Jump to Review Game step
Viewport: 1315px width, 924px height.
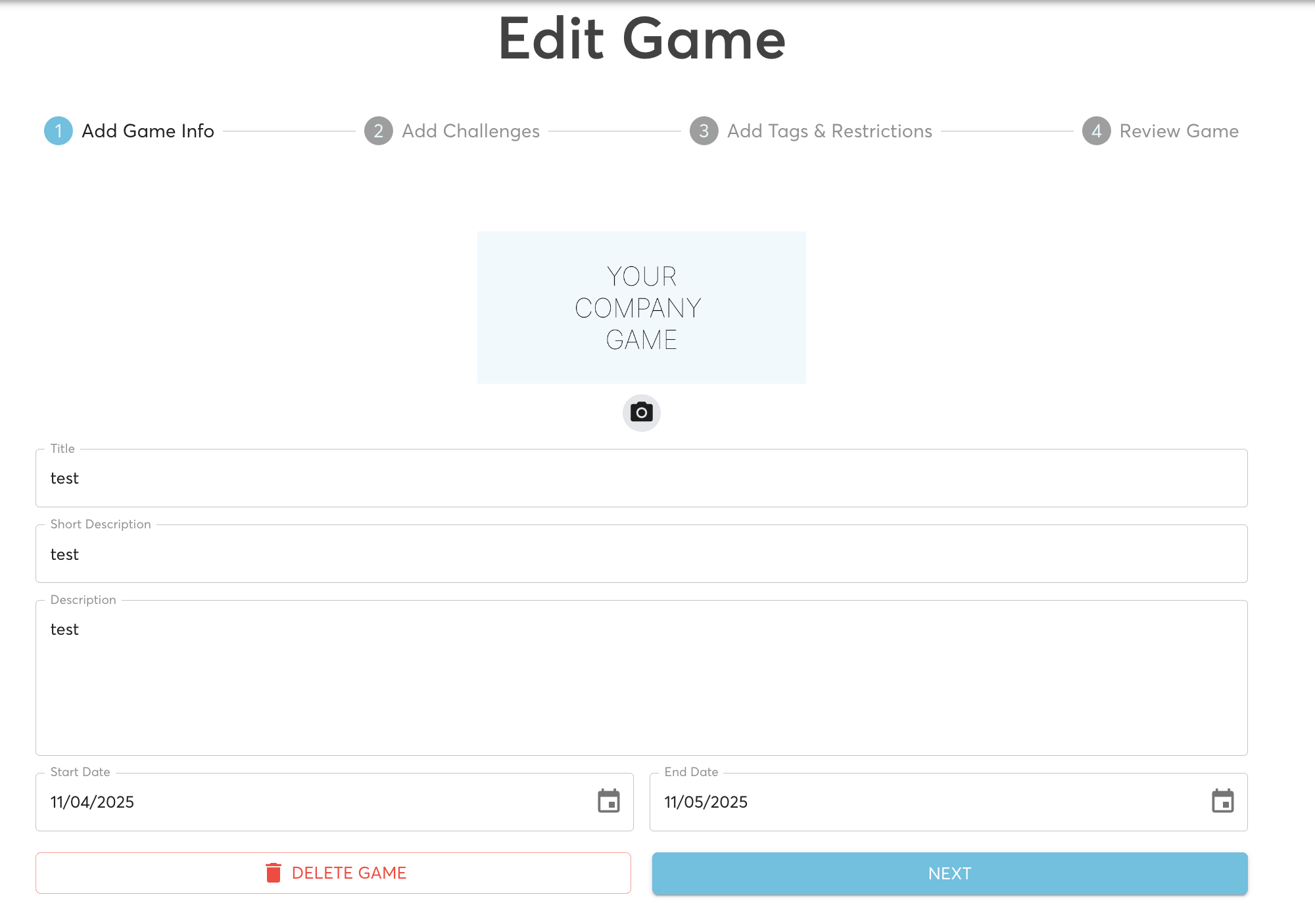(x=1179, y=131)
